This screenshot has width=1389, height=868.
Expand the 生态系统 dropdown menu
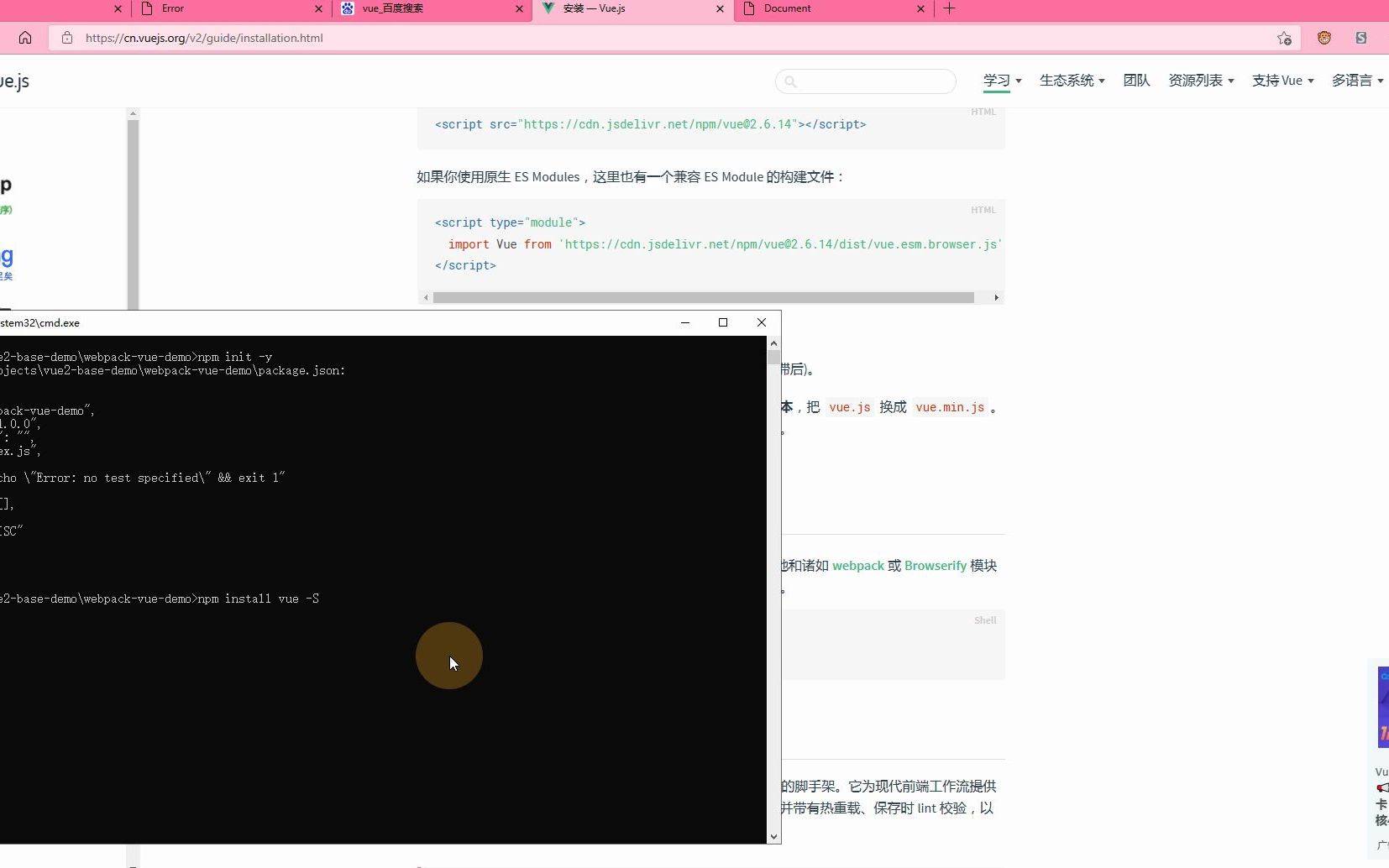click(x=1072, y=81)
